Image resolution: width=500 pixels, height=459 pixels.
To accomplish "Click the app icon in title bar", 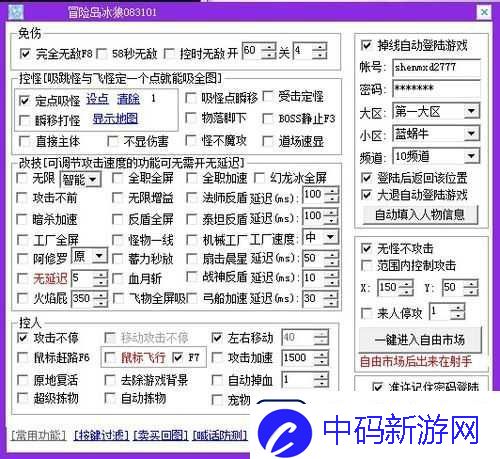I will click(x=15, y=13).
